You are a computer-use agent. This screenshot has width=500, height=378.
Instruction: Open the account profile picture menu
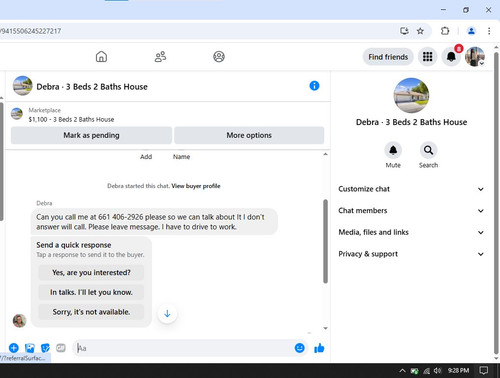coord(475,57)
